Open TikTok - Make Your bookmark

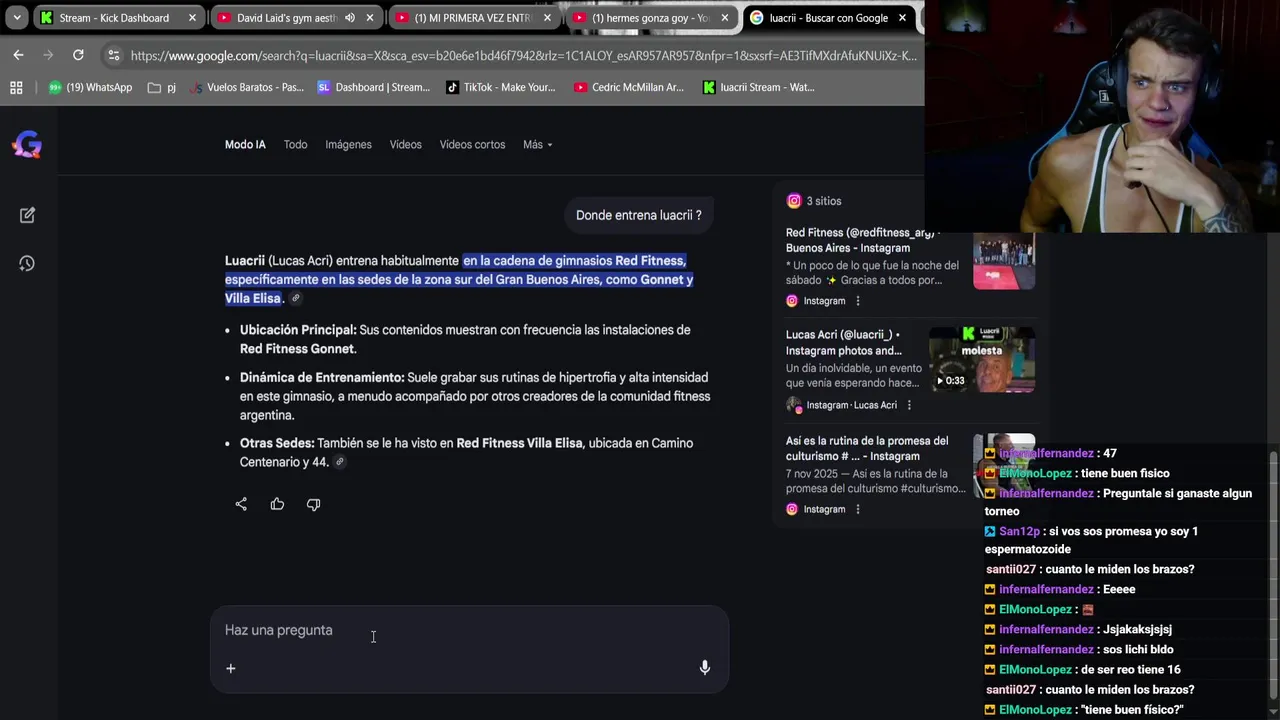click(500, 87)
